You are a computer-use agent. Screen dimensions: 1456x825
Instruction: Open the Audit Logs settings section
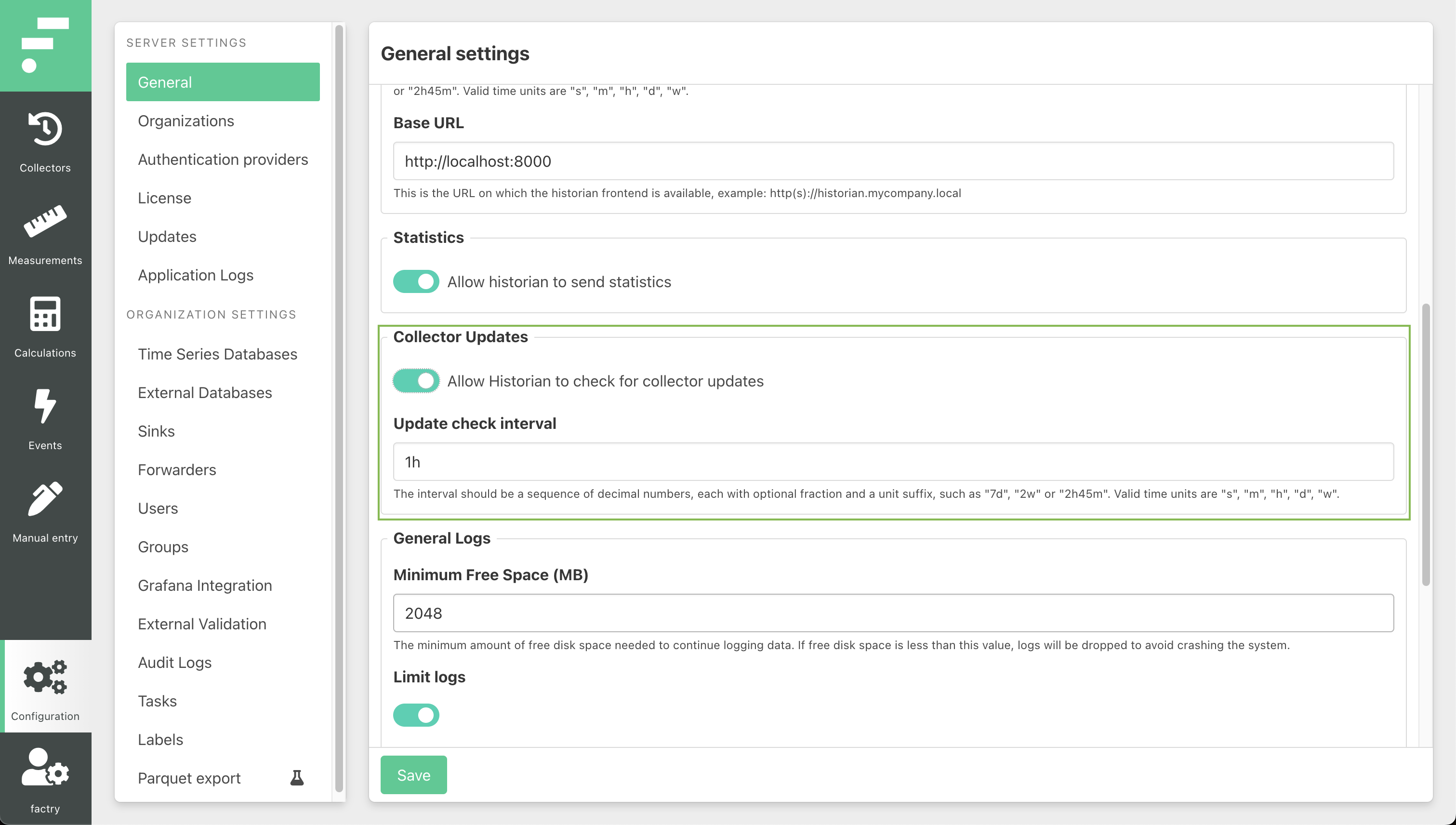click(174, 662)
